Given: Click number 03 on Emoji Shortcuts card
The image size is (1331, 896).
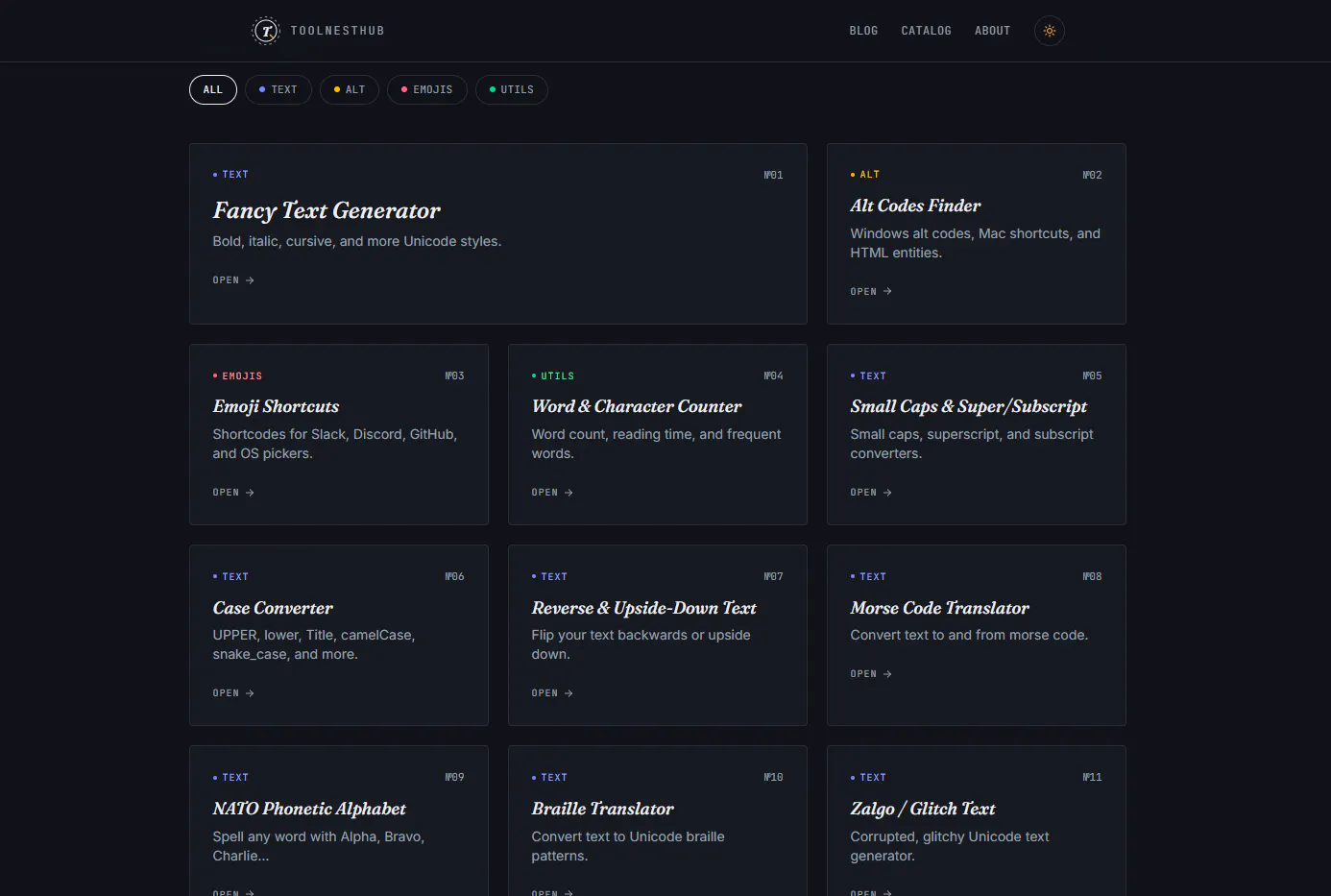Looking at the screenshot, I should (x=455, y=376).
